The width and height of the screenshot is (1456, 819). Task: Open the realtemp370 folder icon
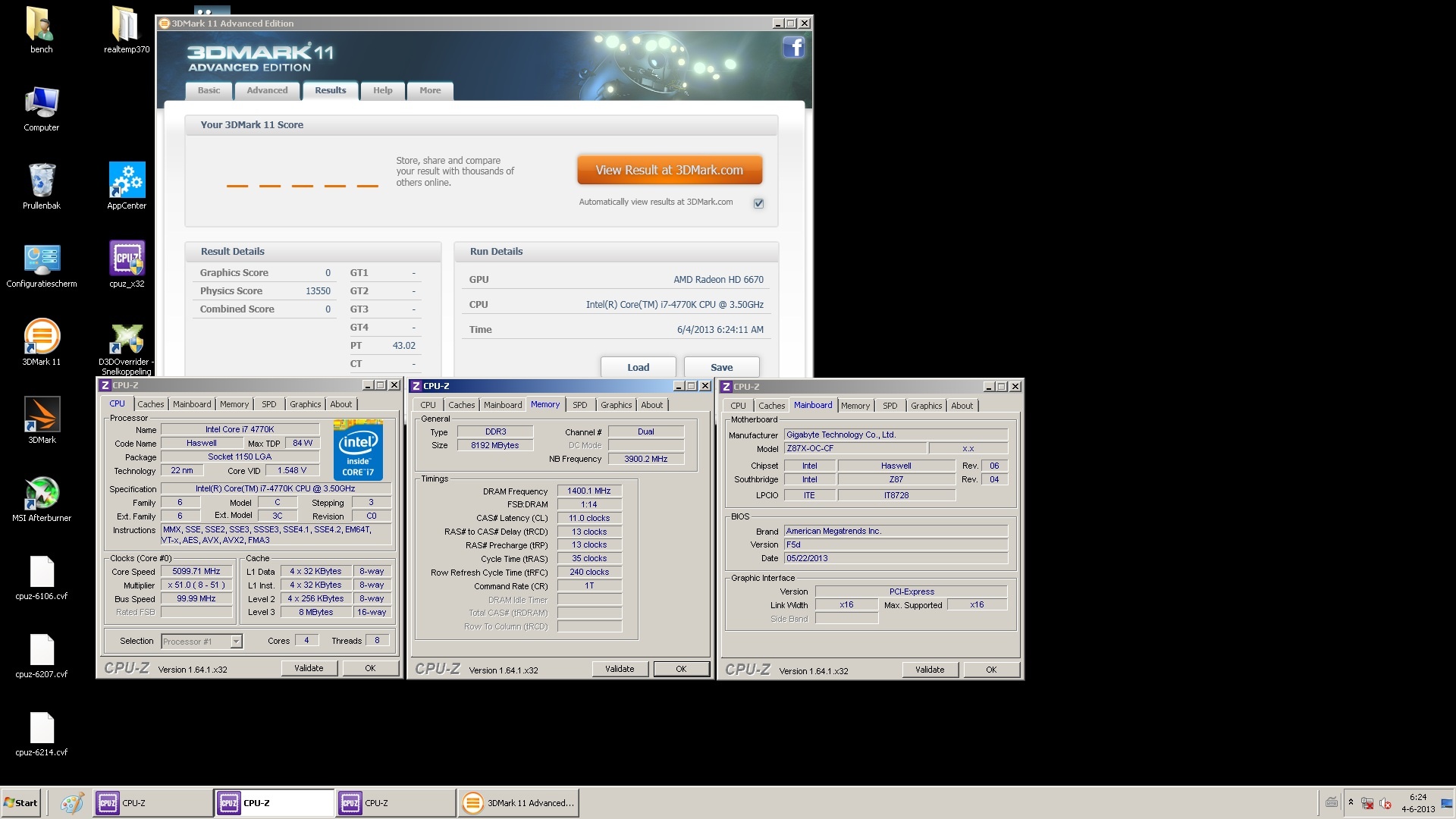(126, 25)
